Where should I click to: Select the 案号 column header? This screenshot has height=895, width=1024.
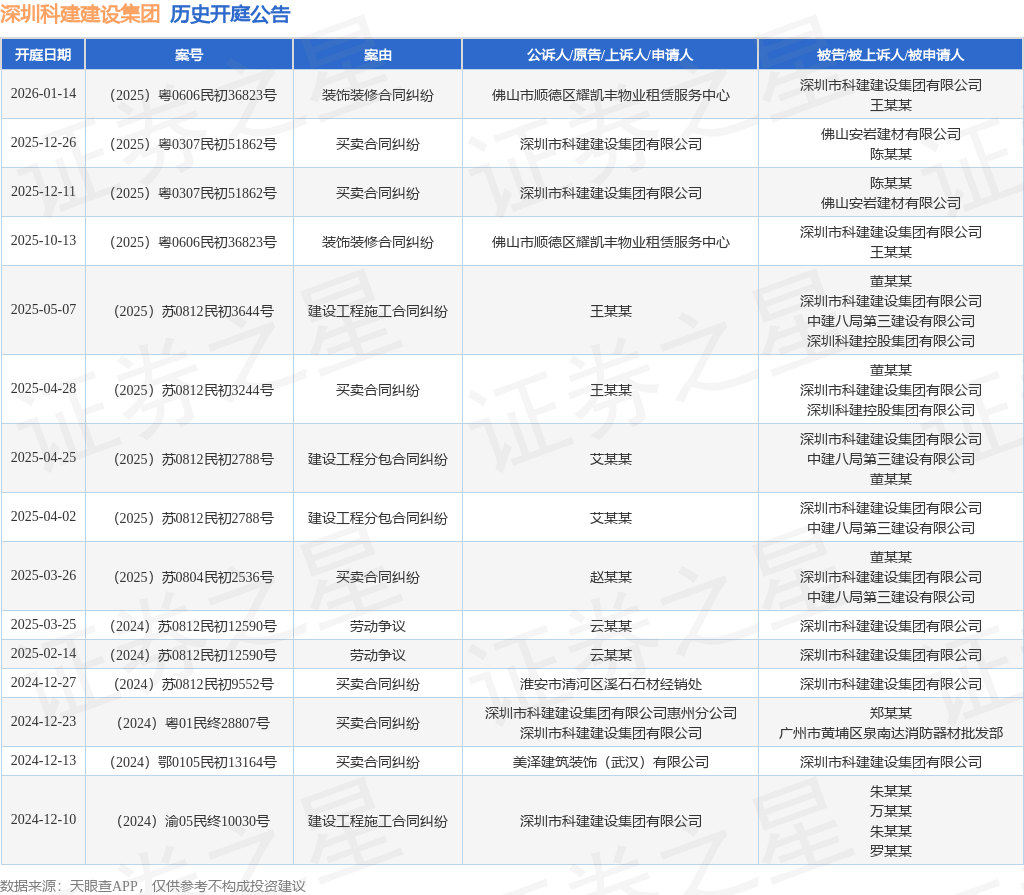tap(189, 55)
